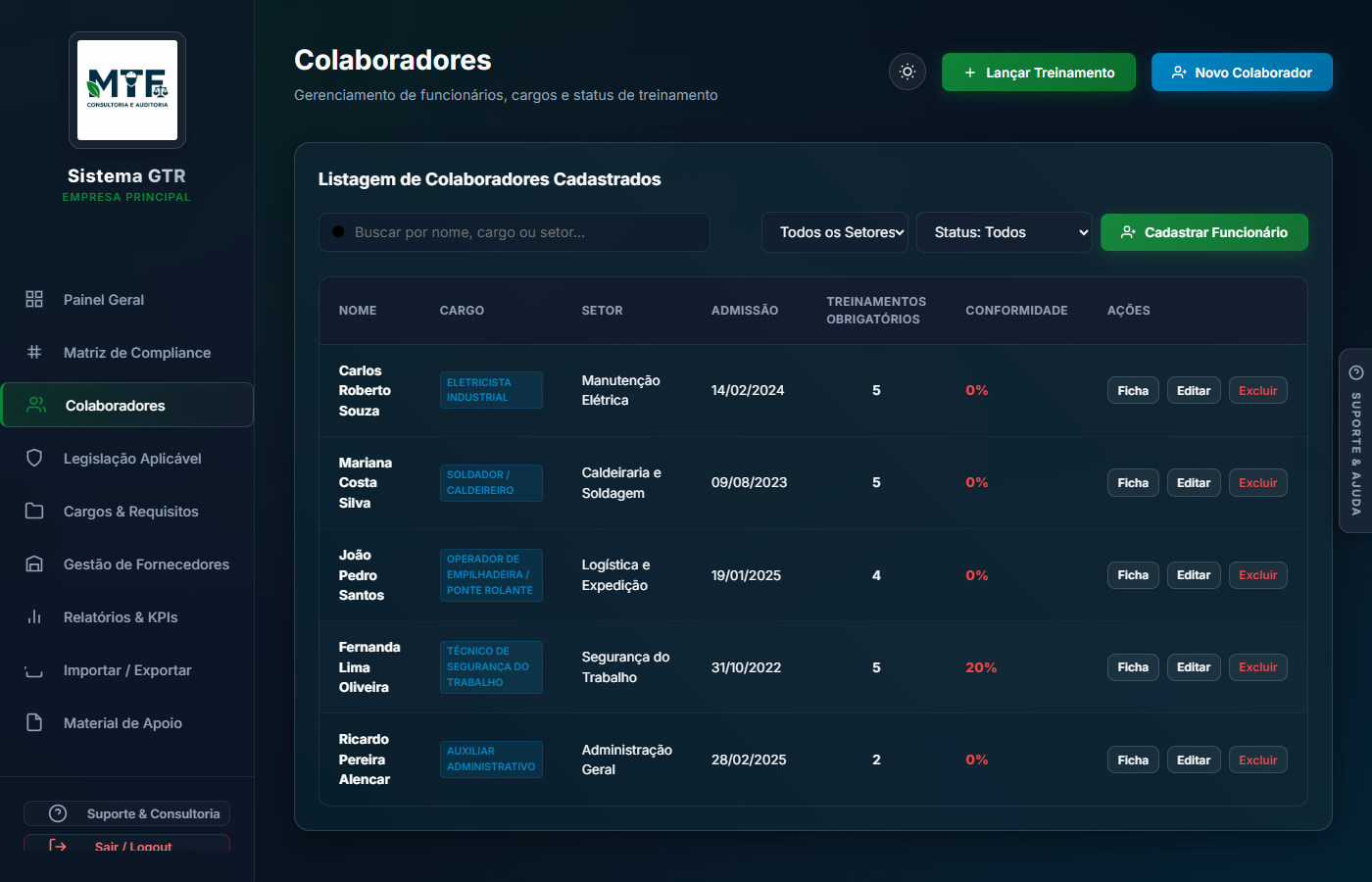Open the Suporte & Ajuda side tab
This screenshot has width=1372, height=882.
point(1355,440)
